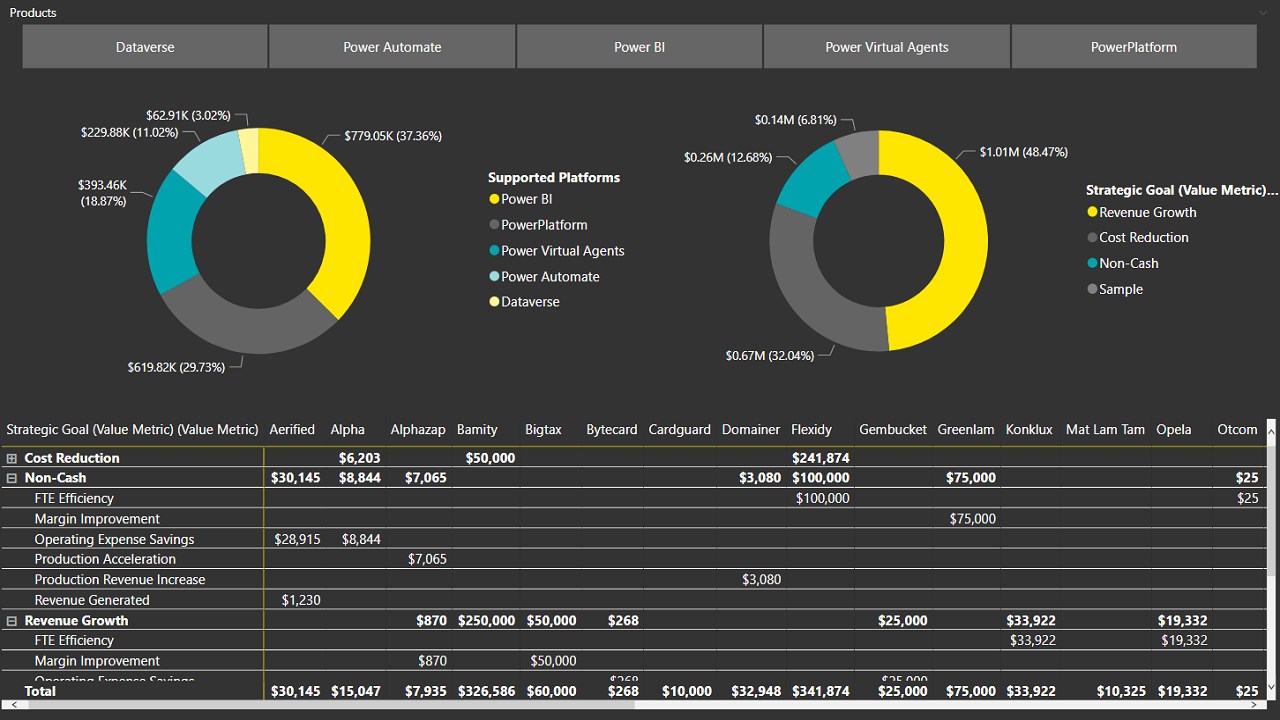
Task: Click the $28,915 Aerified cell
Action: 298,539
